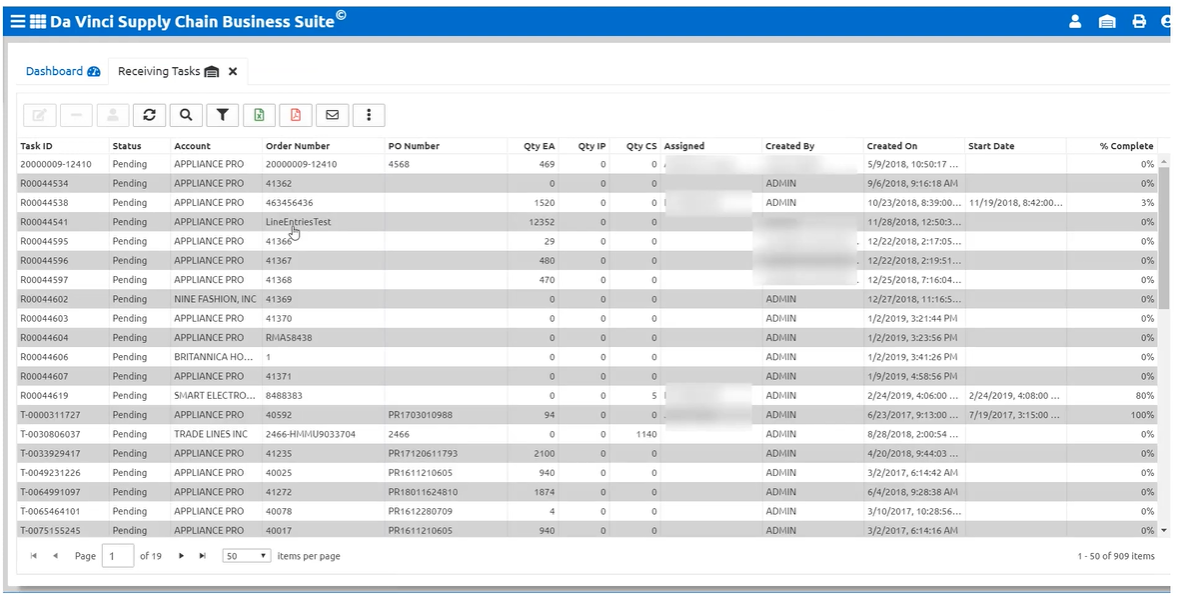Screen dimensions: 1177x598
Task: Click the page number input field
Action: coord(117,556)
